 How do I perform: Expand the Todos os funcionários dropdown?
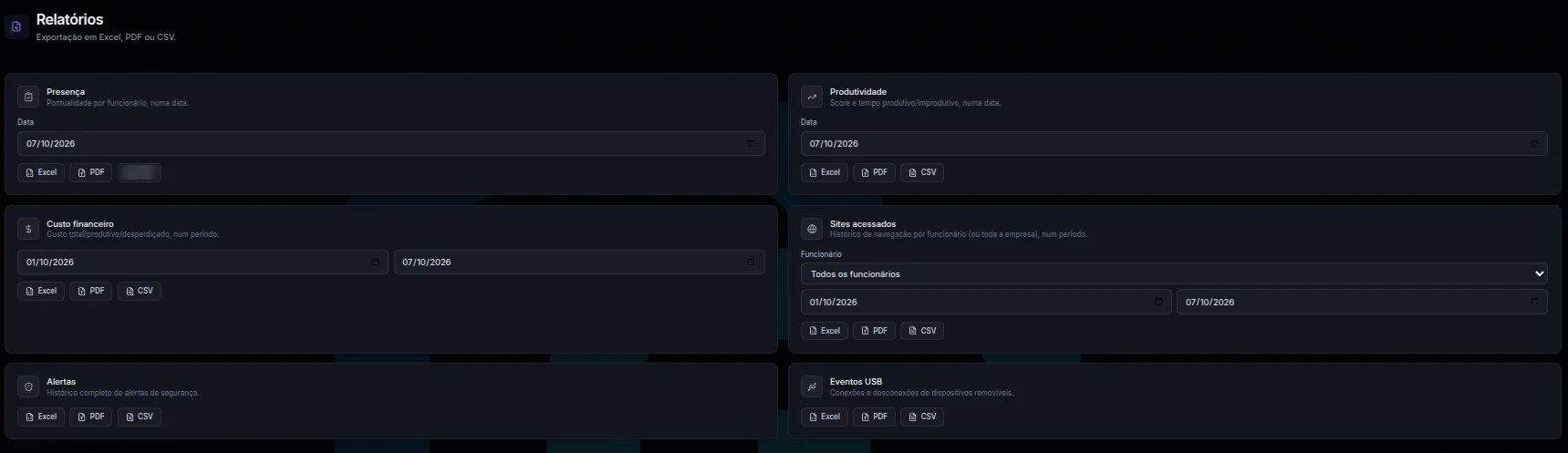coord(1174,273)
